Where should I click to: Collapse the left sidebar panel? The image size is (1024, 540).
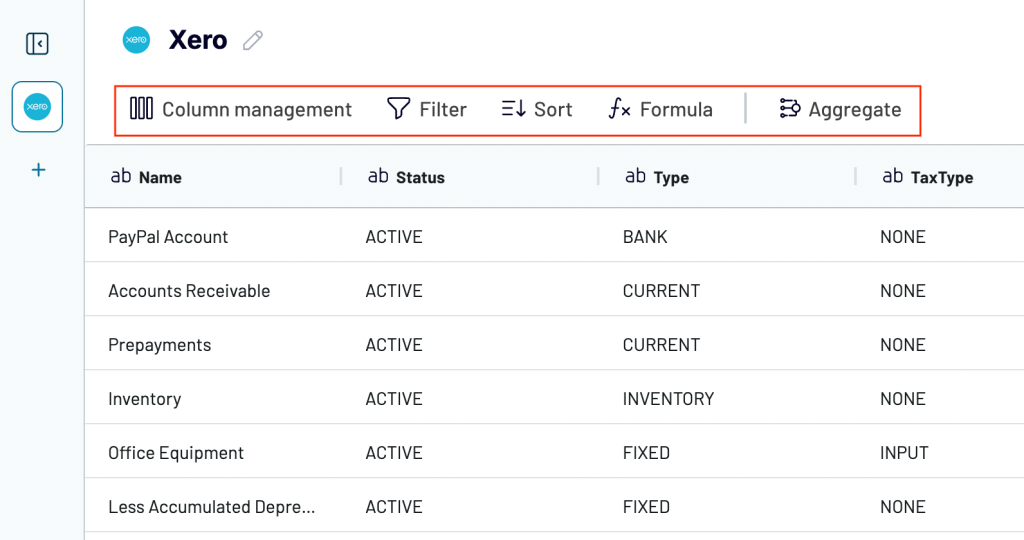pos(37,44)
